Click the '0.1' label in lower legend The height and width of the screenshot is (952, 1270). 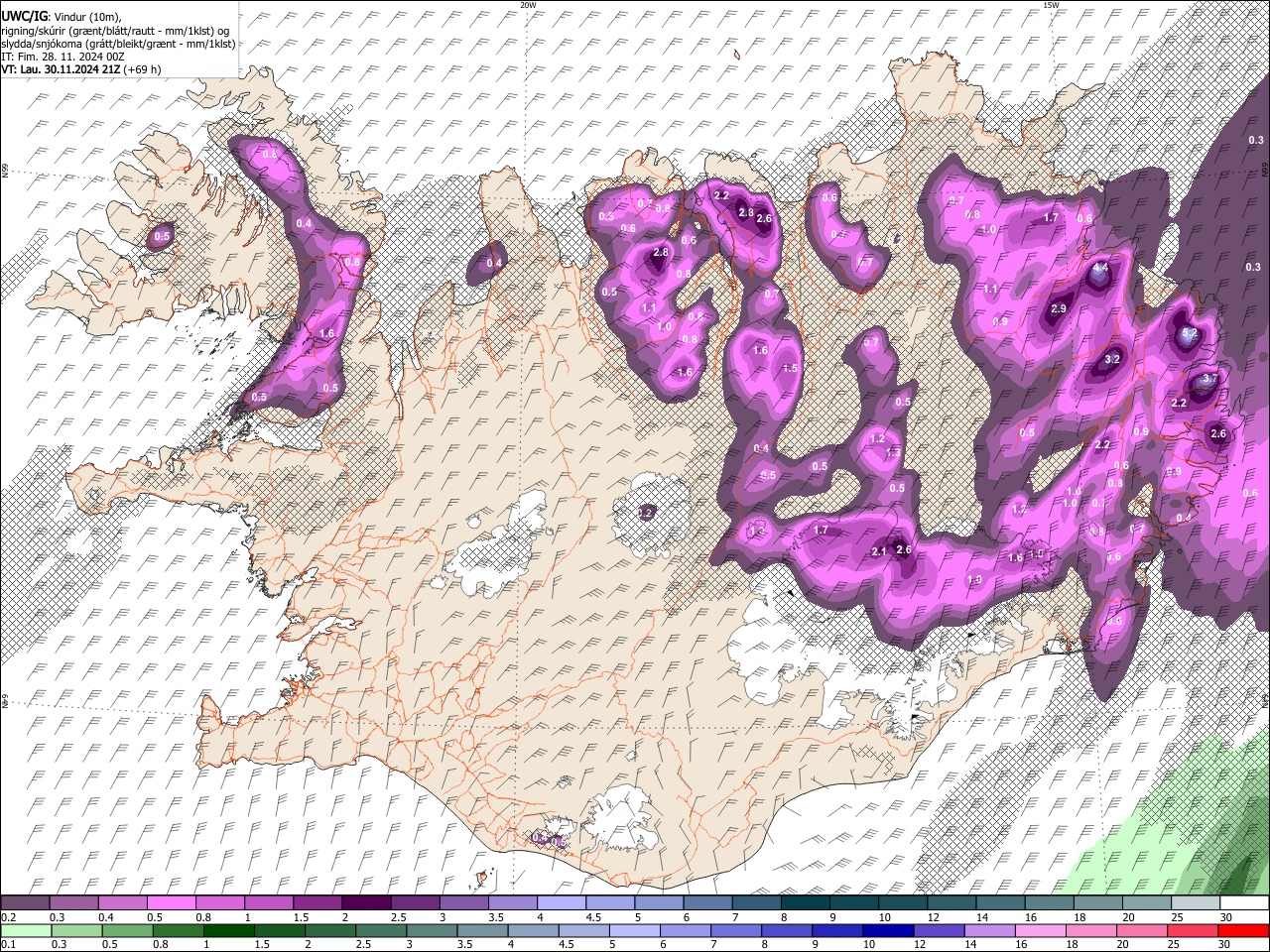point(8,945)
